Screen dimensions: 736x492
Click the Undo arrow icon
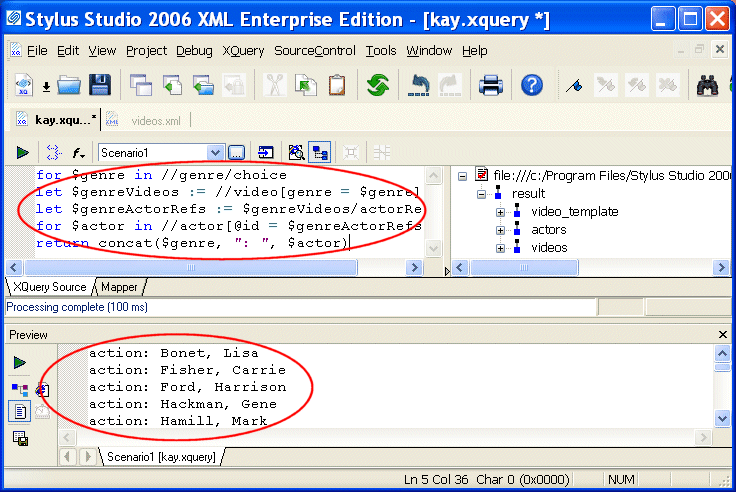(419, 85)
